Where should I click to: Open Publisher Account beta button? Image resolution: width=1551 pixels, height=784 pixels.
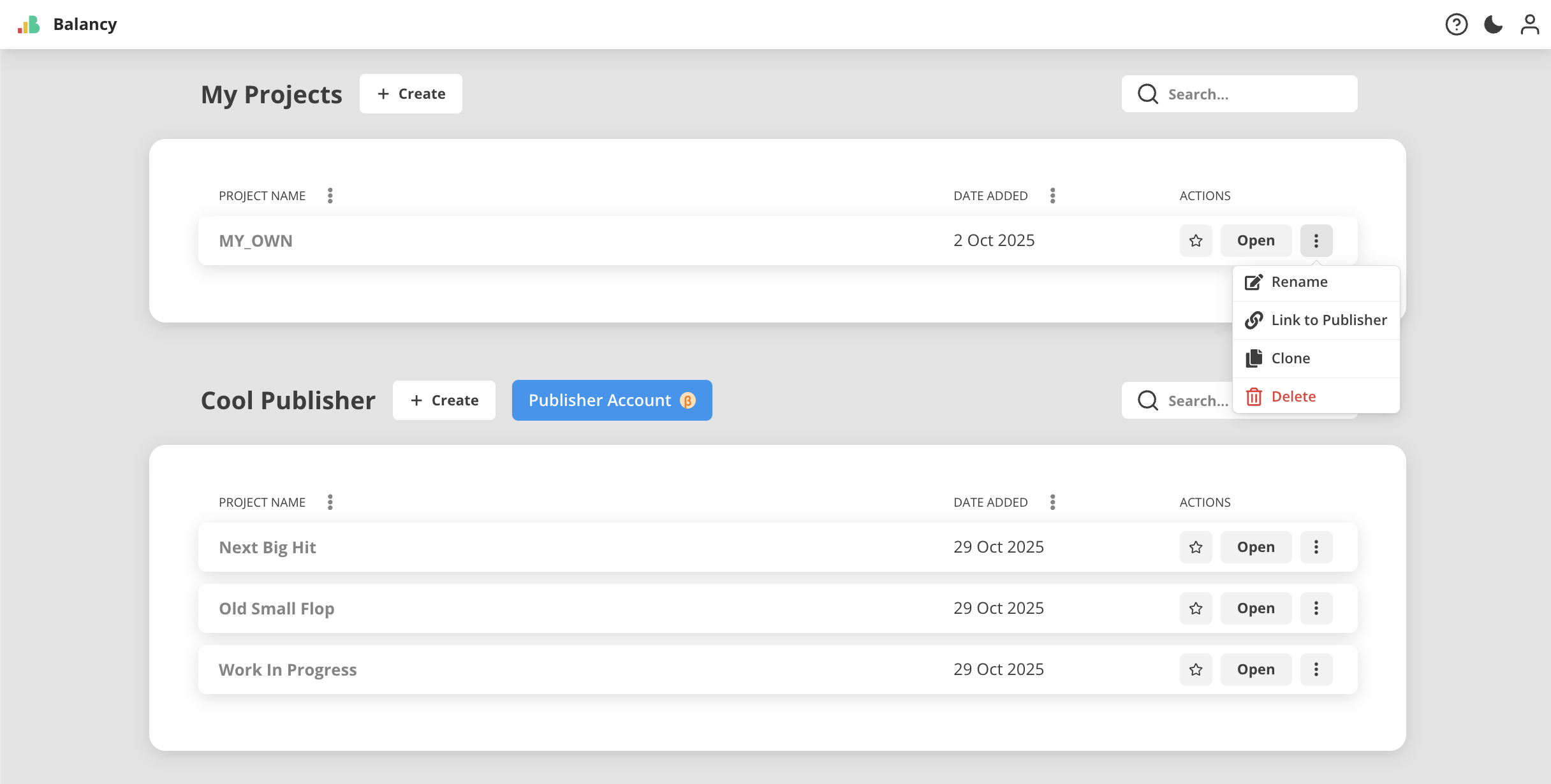click(x=612, y=400)
